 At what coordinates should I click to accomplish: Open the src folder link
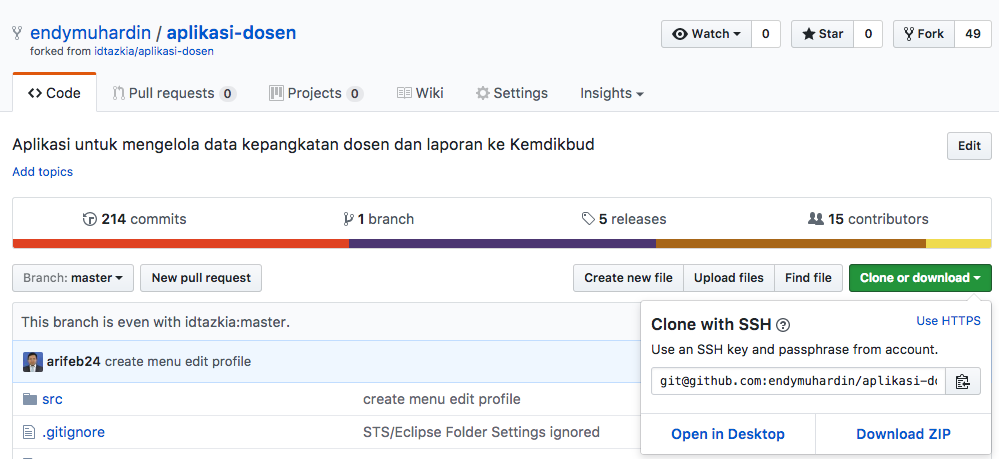coord(52,400)
